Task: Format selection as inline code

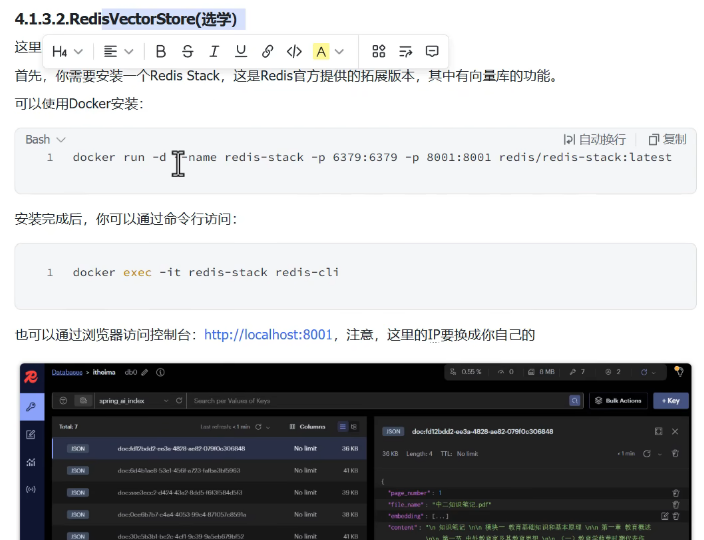Action: 294,52
